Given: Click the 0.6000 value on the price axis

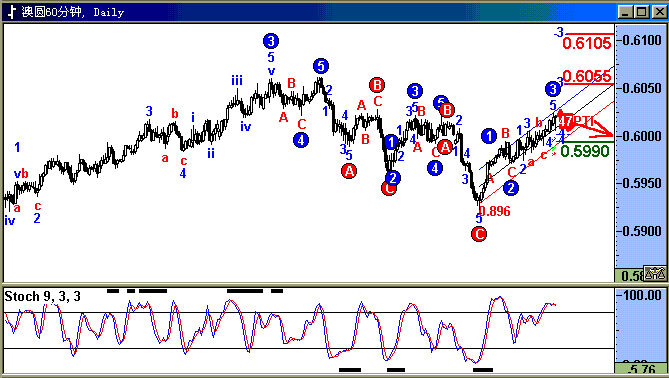Looking at the screenshot, I should click(x=642, y=136).
